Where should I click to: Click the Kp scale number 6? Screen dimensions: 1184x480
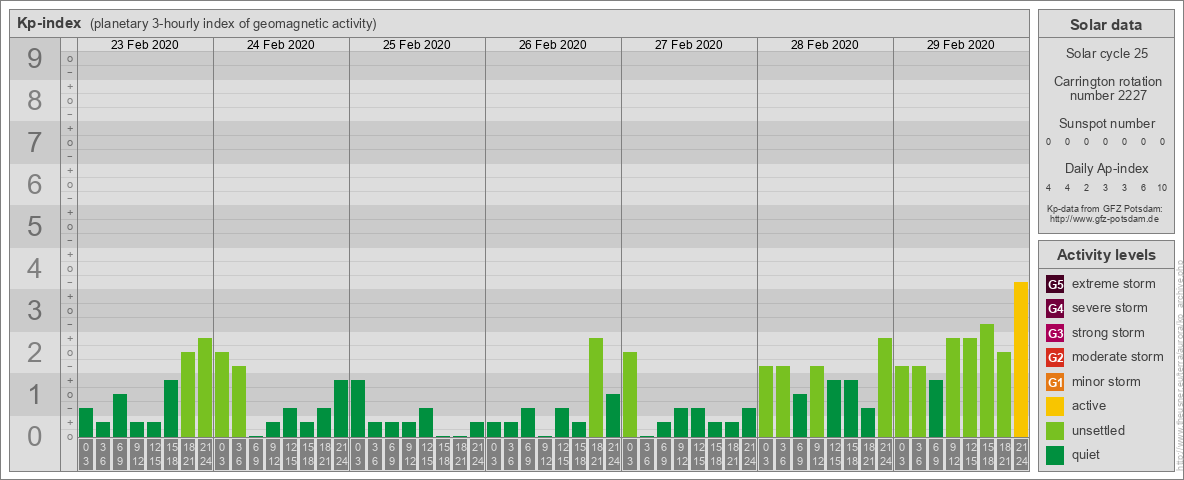[x=33, y=185]
